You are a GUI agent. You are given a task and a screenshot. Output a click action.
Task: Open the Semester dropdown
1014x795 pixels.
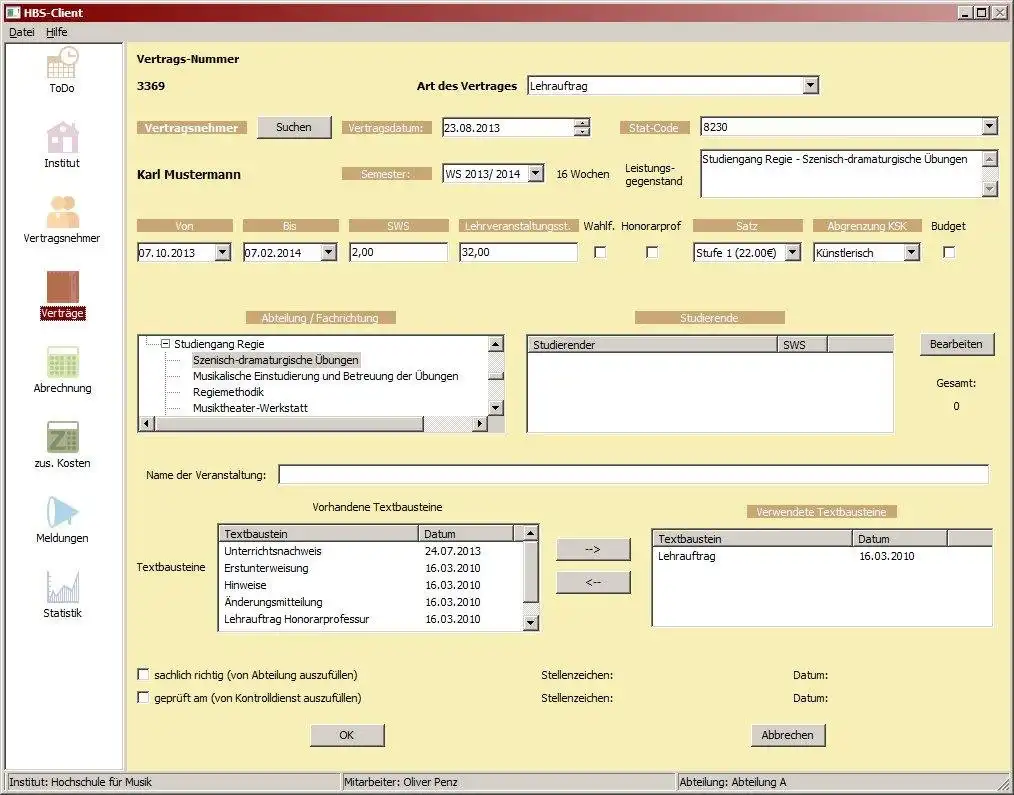pos(535,173)
